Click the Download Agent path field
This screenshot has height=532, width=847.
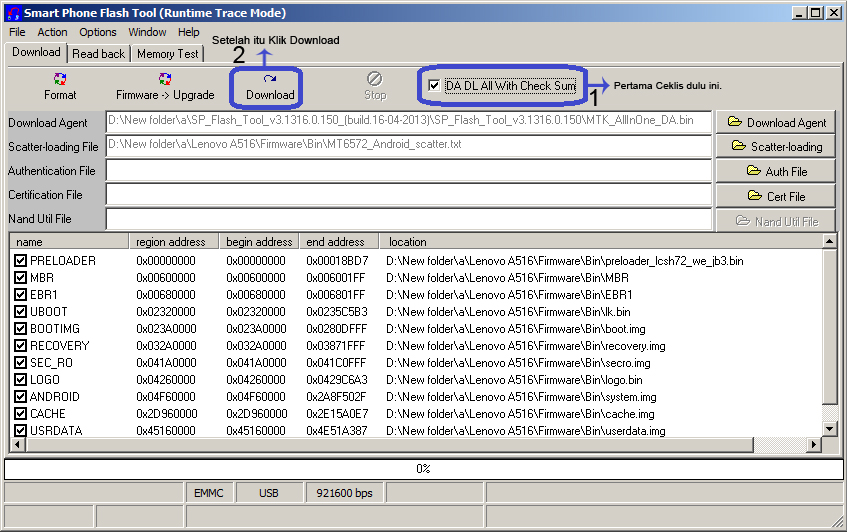pos(409,122)
